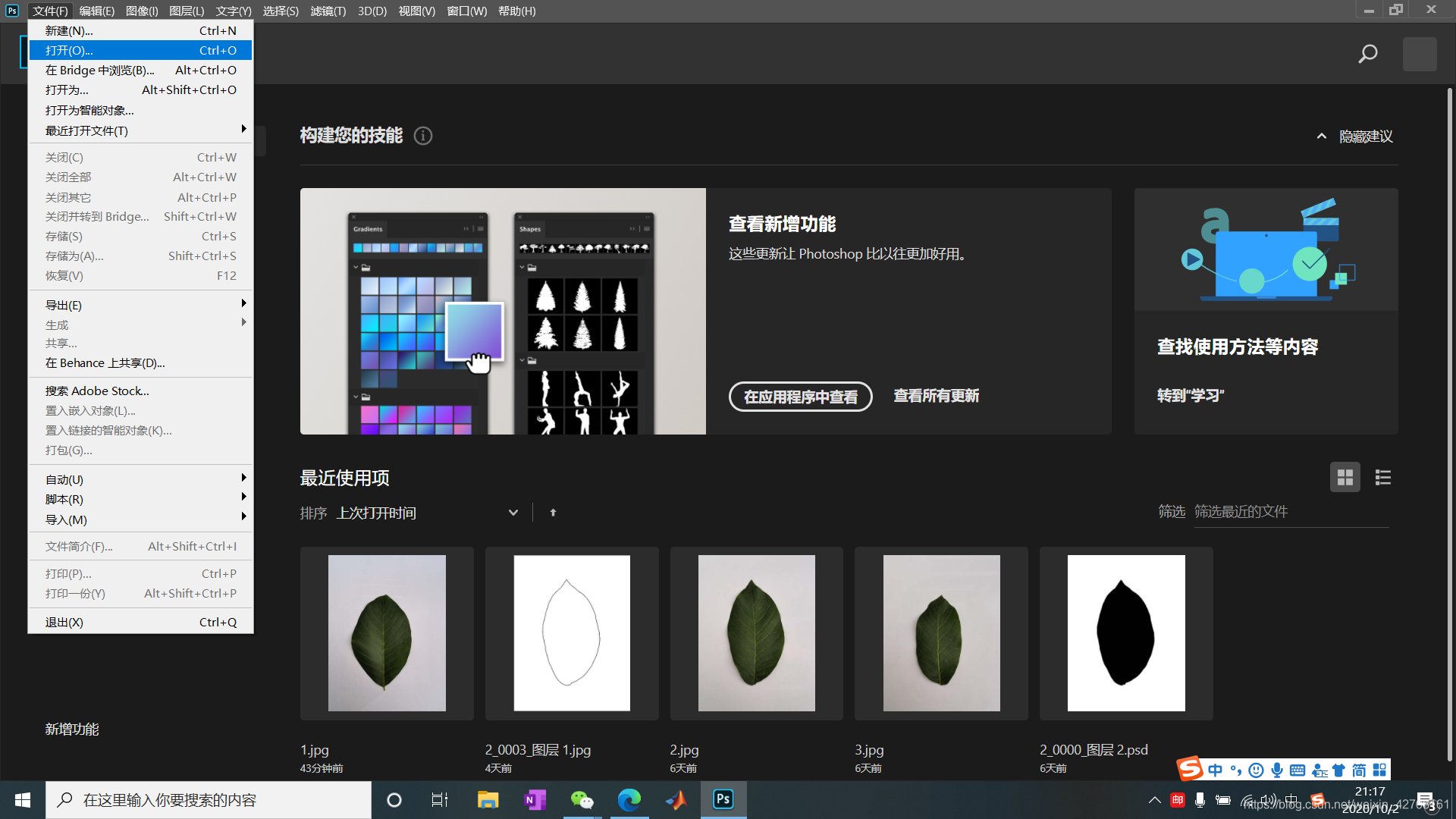Toggle Sogou 中 Chinese/English input mode
This screenshot has height=819, width=1456.
(1216, 770)
